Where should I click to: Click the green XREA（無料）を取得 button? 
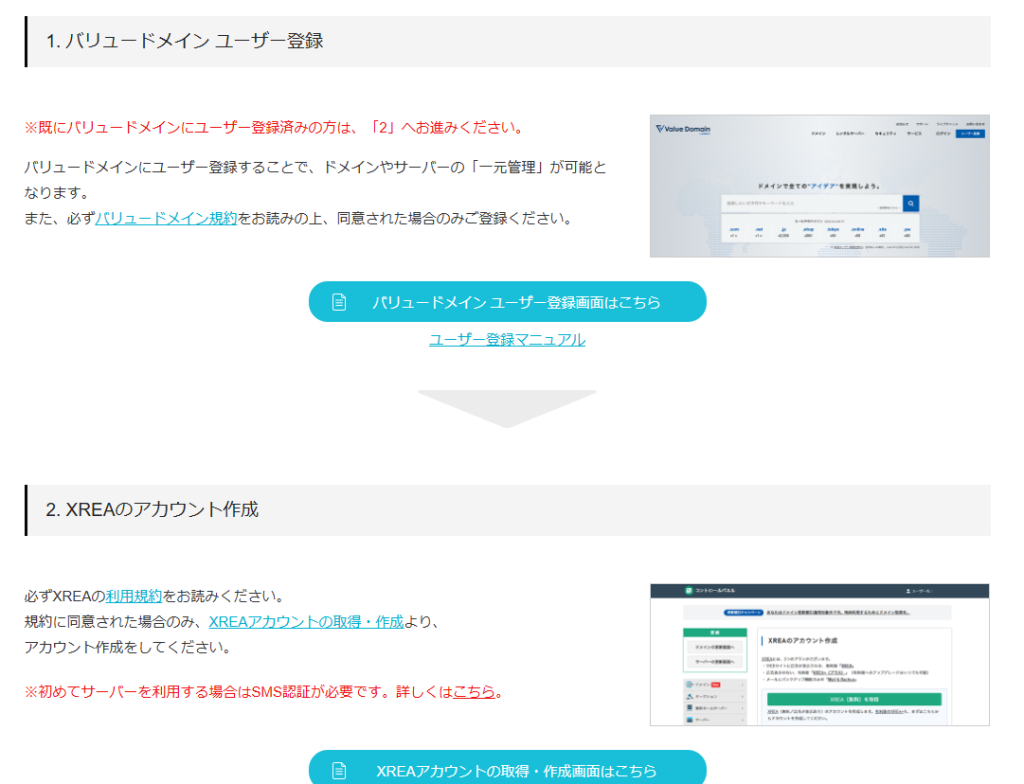[853, 699]
